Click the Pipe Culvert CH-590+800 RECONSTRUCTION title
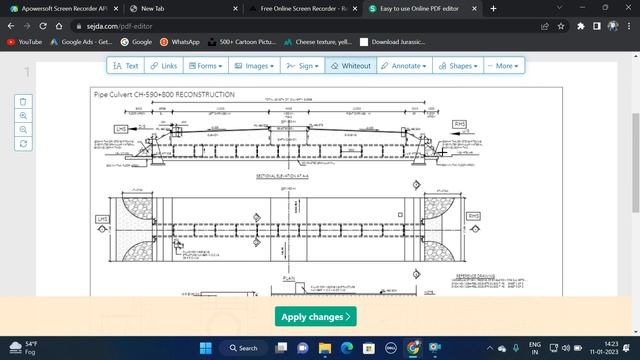Screen dimensions: 640x360 (x=164, y=95)
